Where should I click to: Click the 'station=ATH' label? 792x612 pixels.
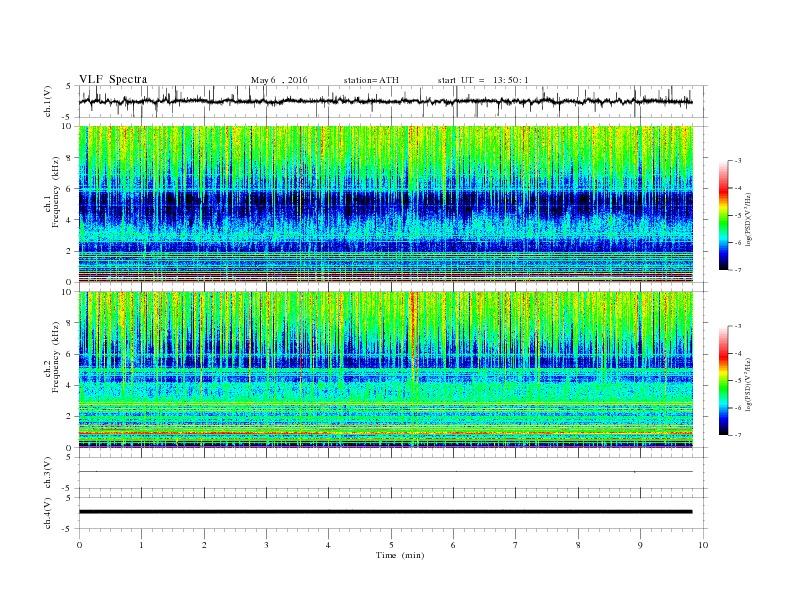coord(371,80)
